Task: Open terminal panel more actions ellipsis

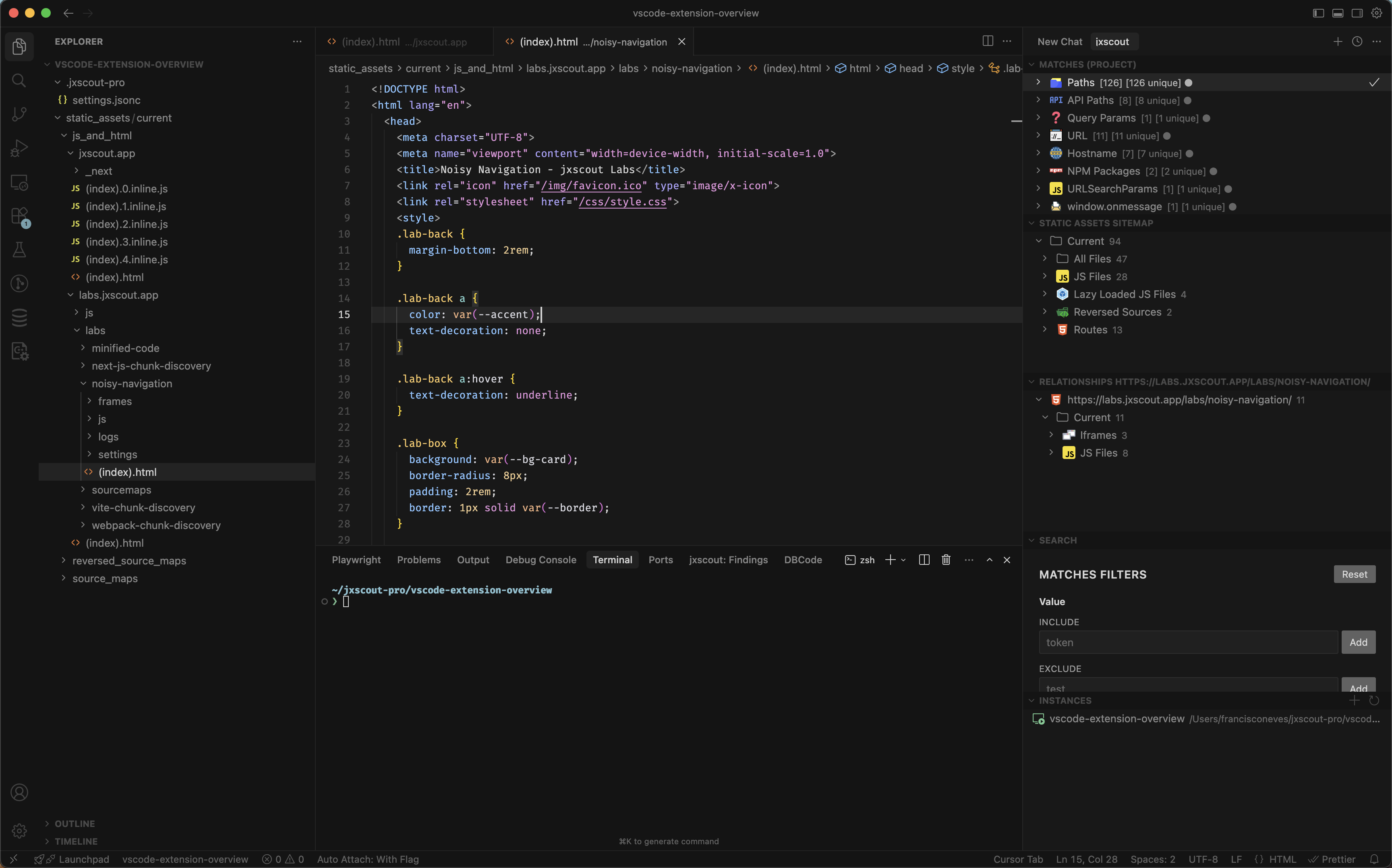Action: [969, 560]
